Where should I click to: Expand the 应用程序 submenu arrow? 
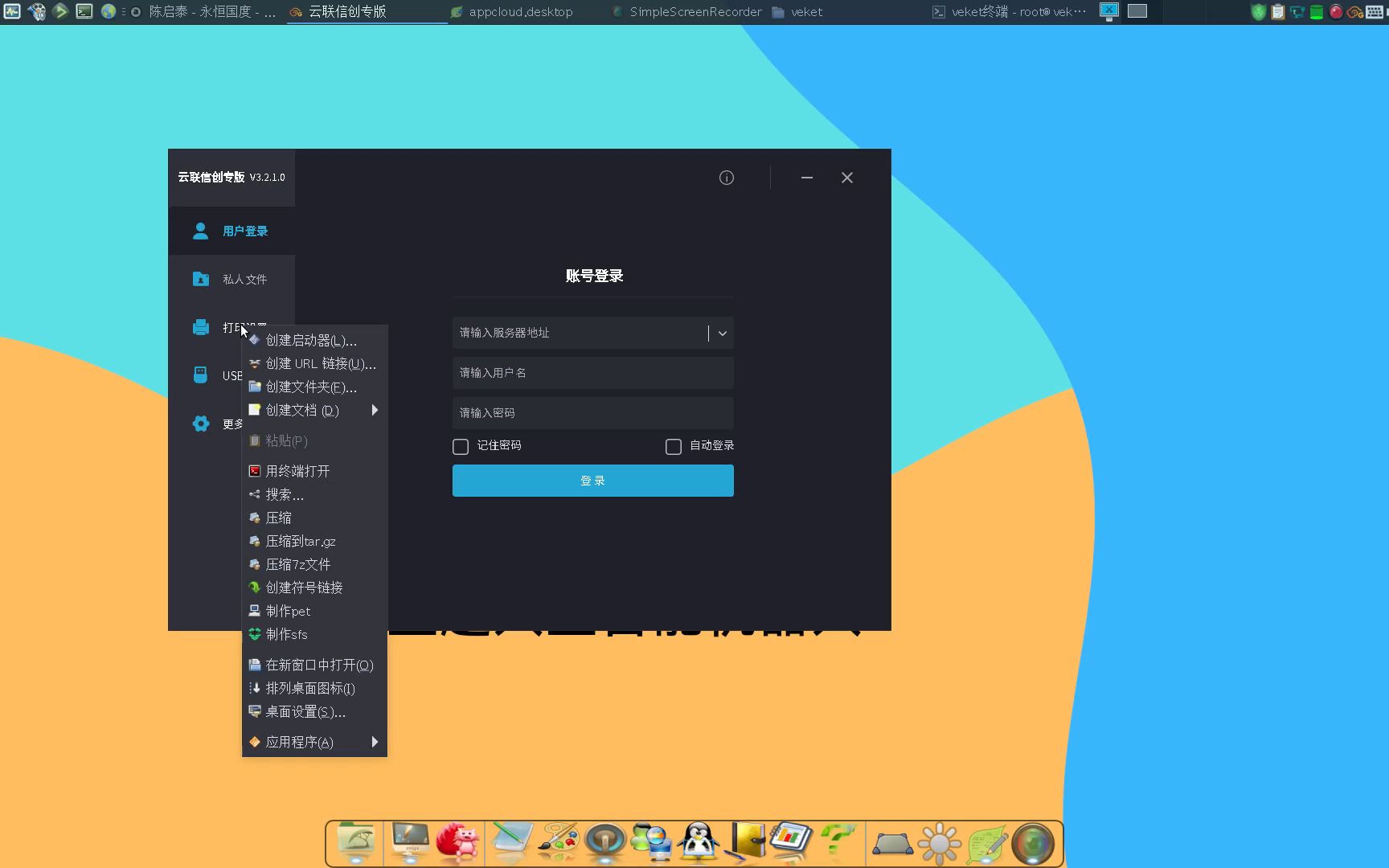[375, 742]
